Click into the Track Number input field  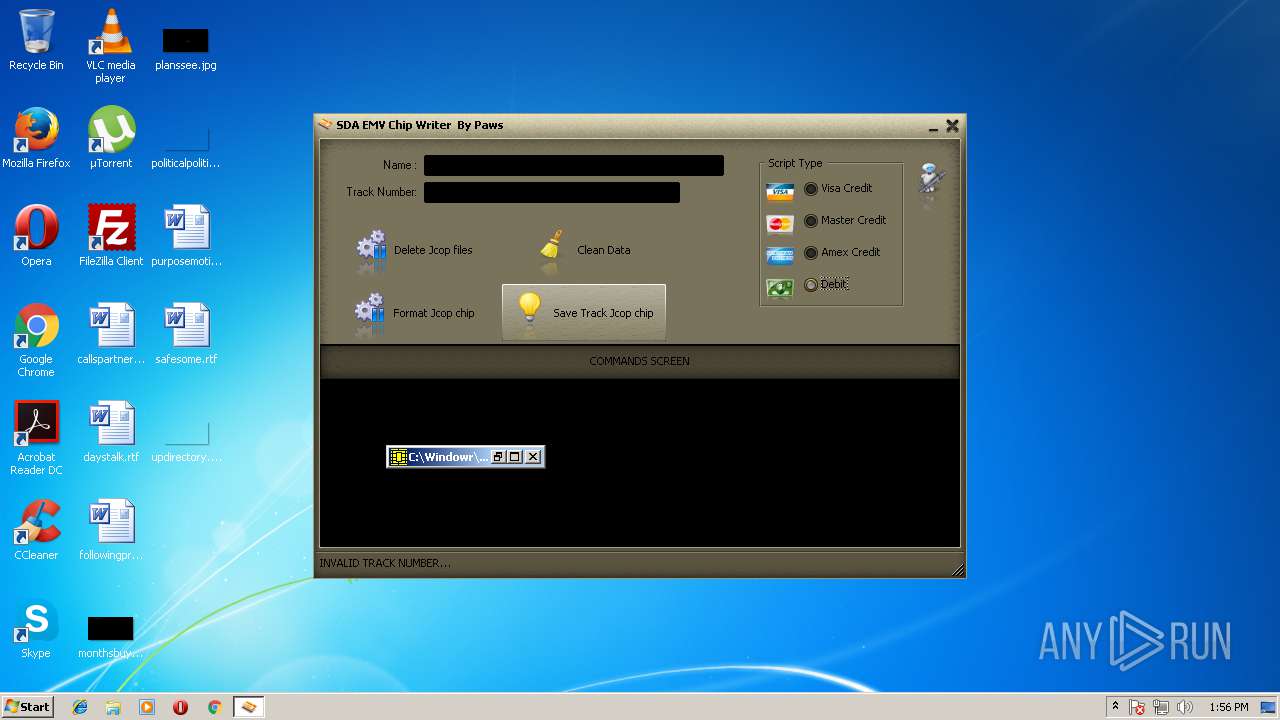coord(552,192)
